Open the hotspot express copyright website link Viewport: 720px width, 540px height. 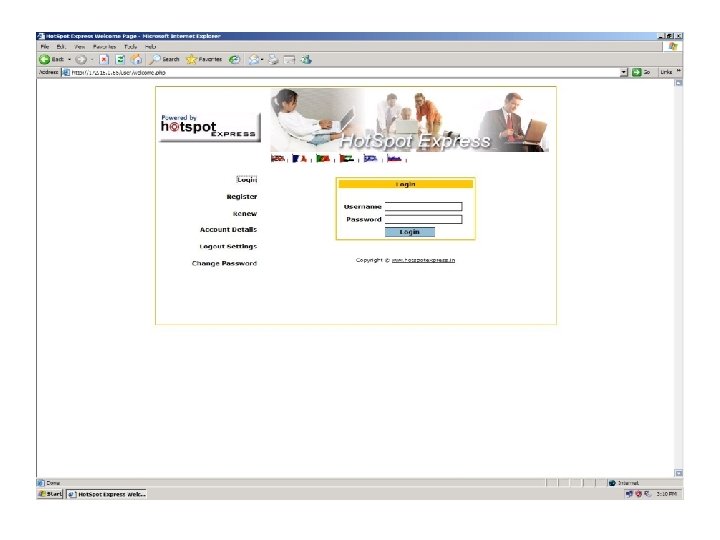(x=423, y=260)
